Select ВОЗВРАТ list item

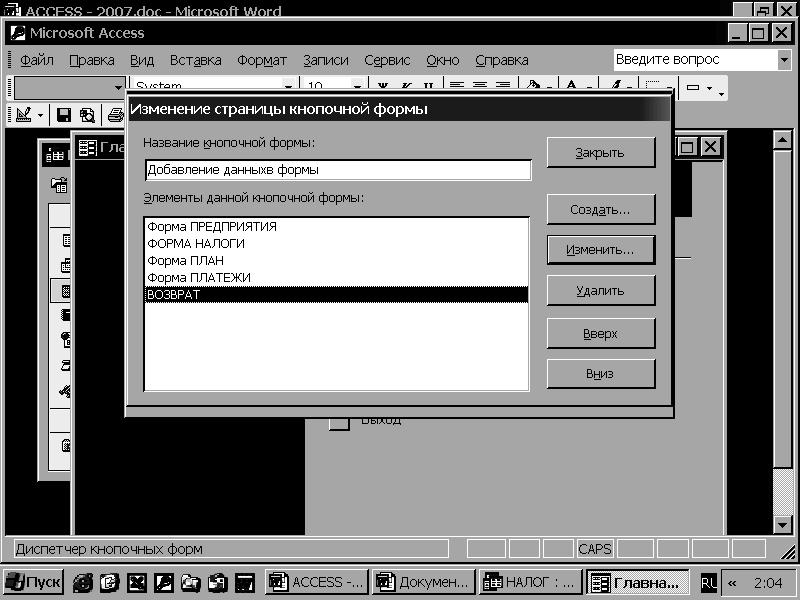336,294
